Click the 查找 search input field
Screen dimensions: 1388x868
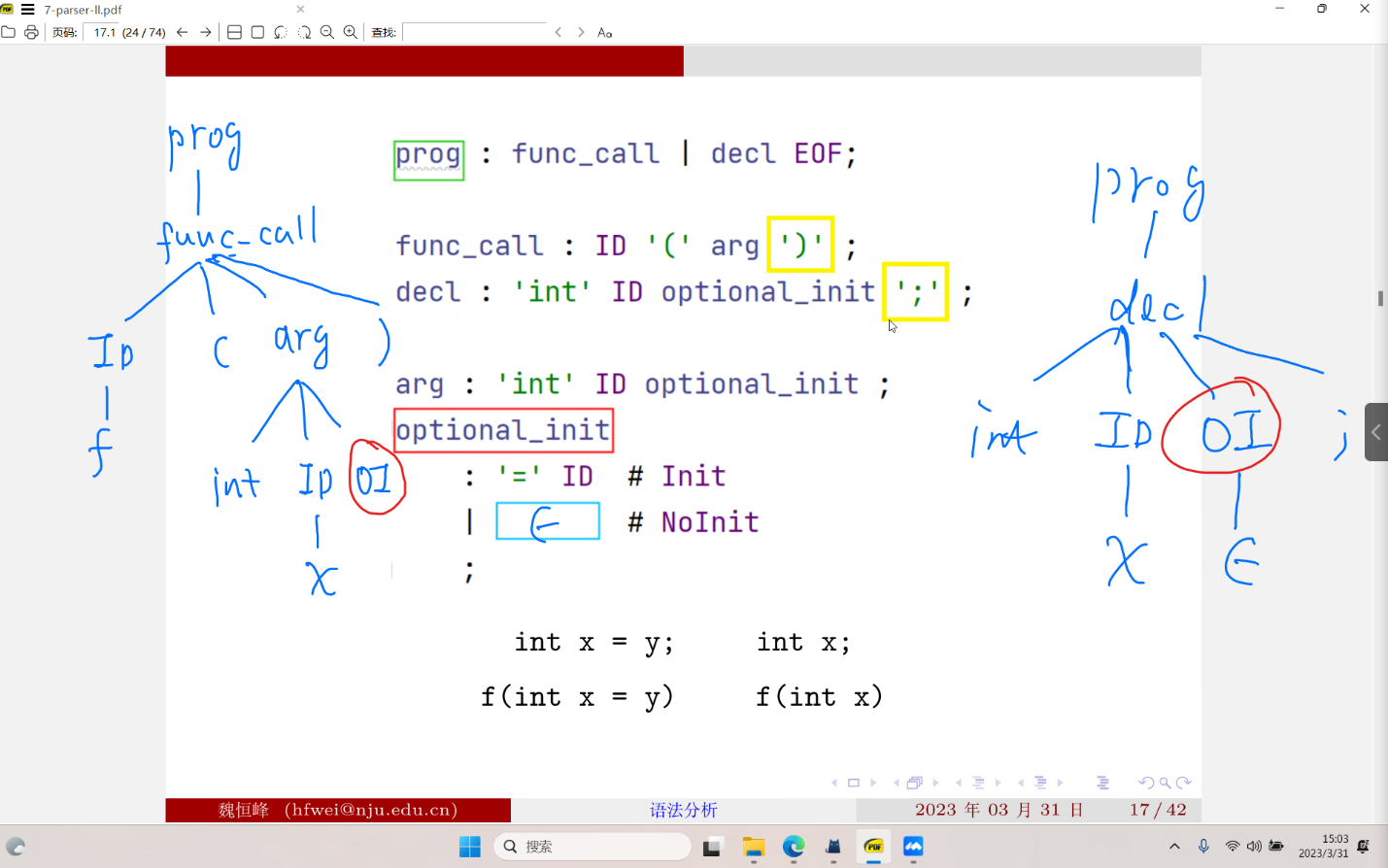click(476, 31)
